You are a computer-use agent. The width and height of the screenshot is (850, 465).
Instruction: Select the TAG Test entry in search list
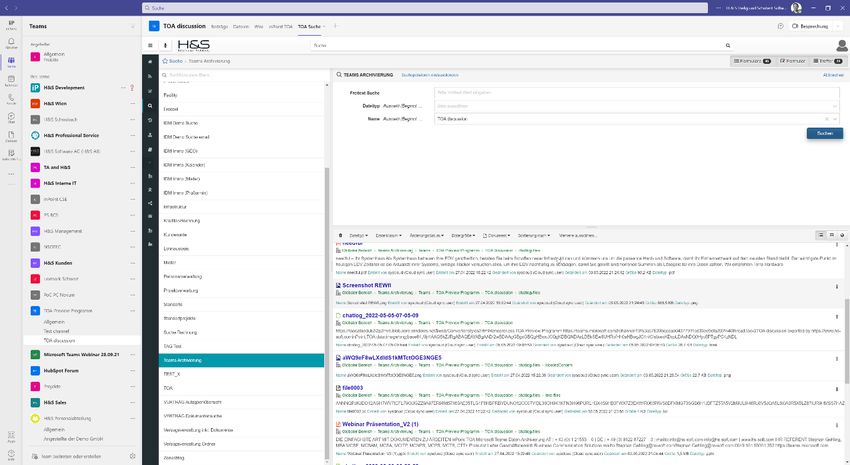[x=242, y=346]
